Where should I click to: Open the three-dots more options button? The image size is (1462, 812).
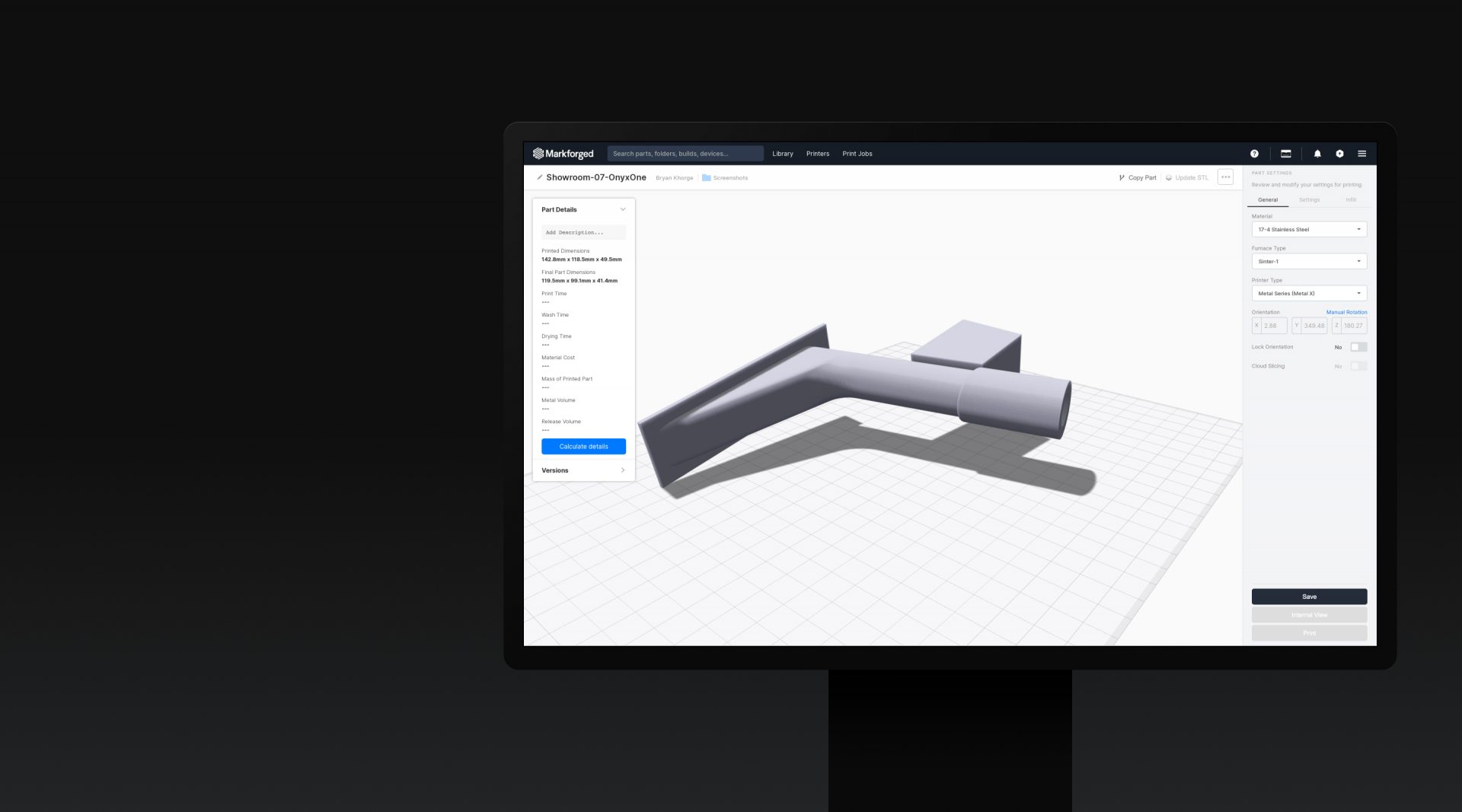point(1225,177)
